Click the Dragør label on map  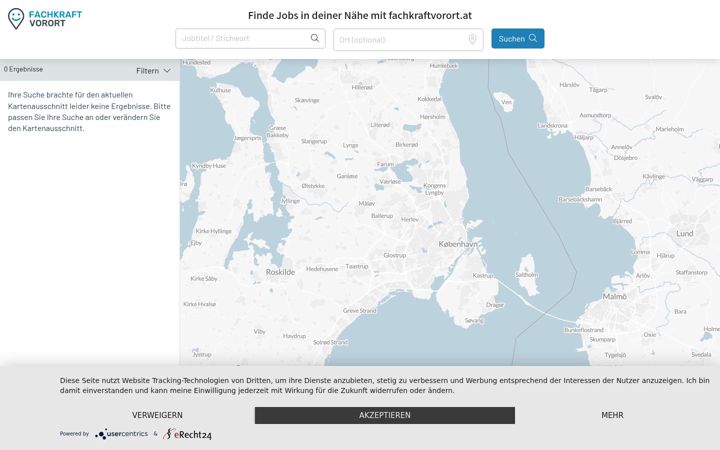(x=495, y=305)
